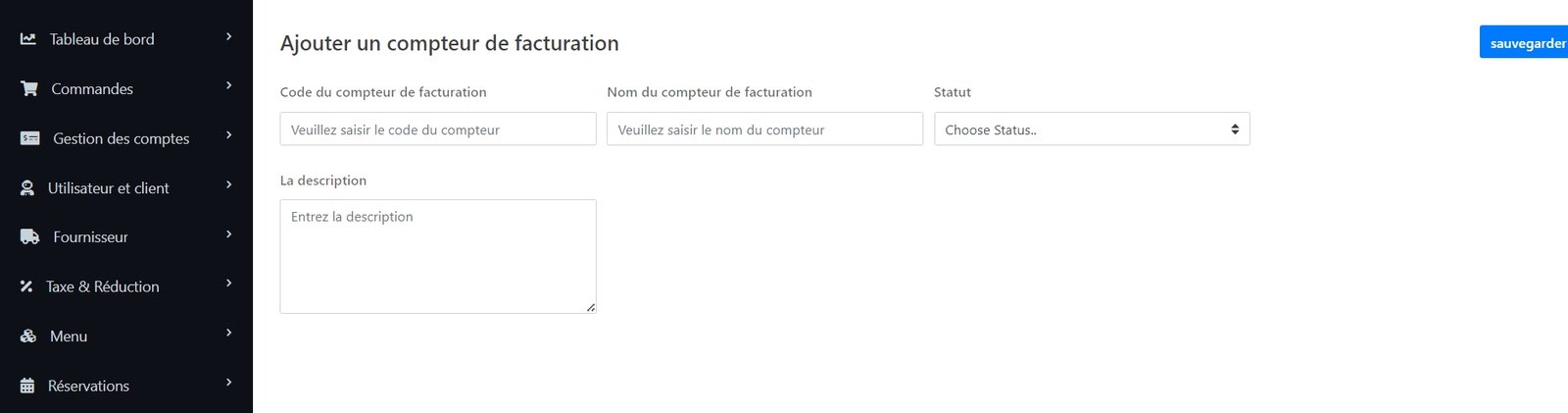Grab the description textarea resize handle
1568x413 pixels.
click(x=591, y=308)
